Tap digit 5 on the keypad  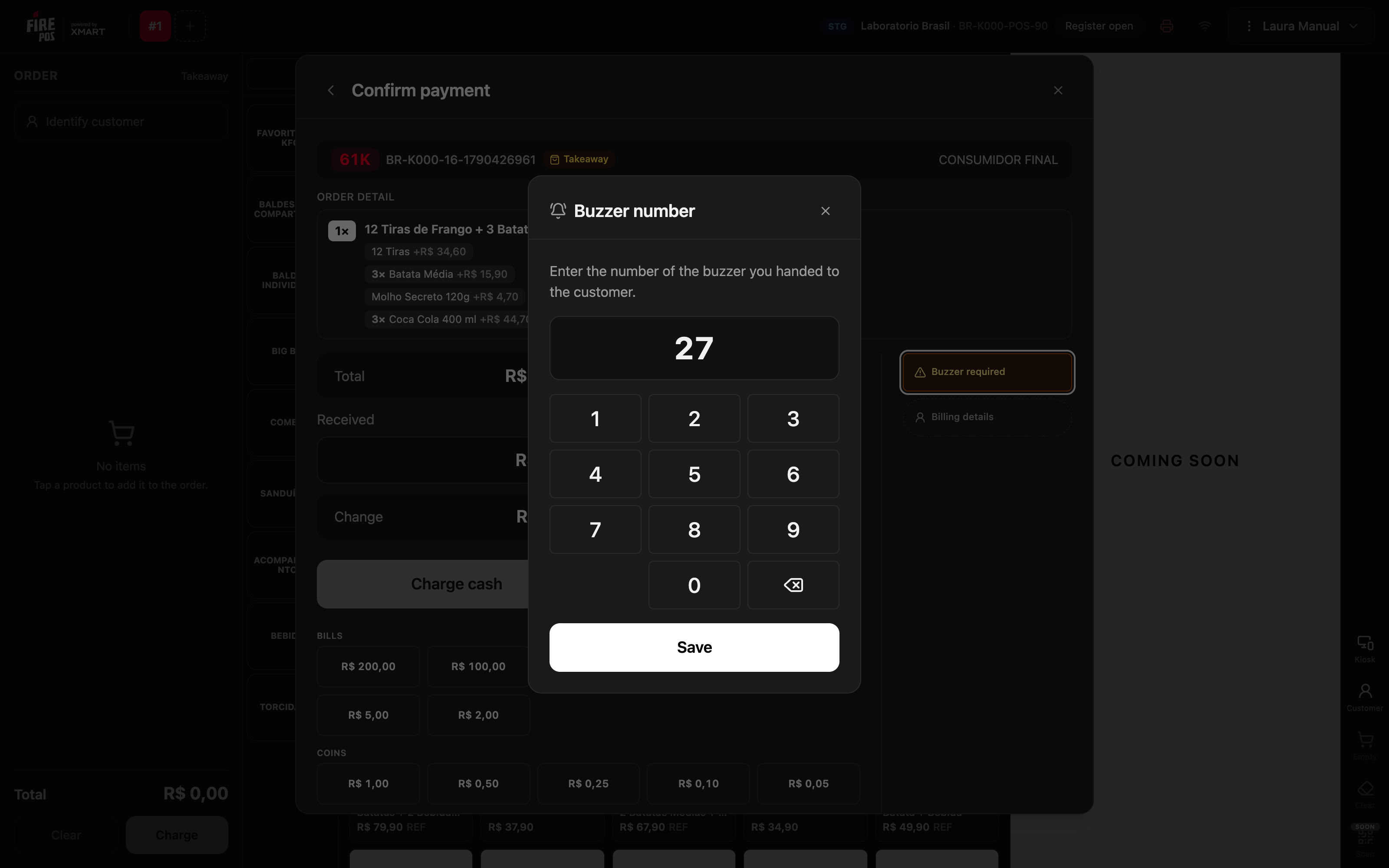694,474
